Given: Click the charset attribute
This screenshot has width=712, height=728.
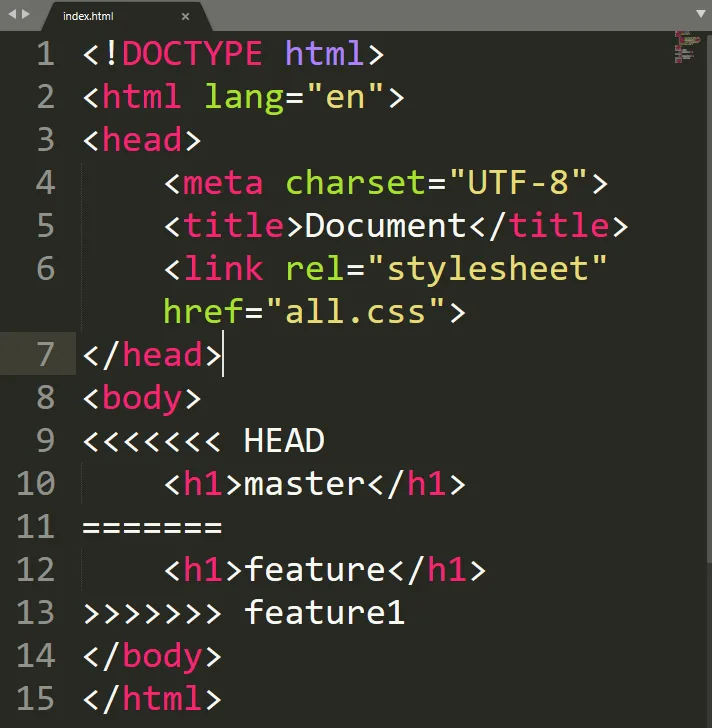Looking at the screenshot, I should point(356,182).
